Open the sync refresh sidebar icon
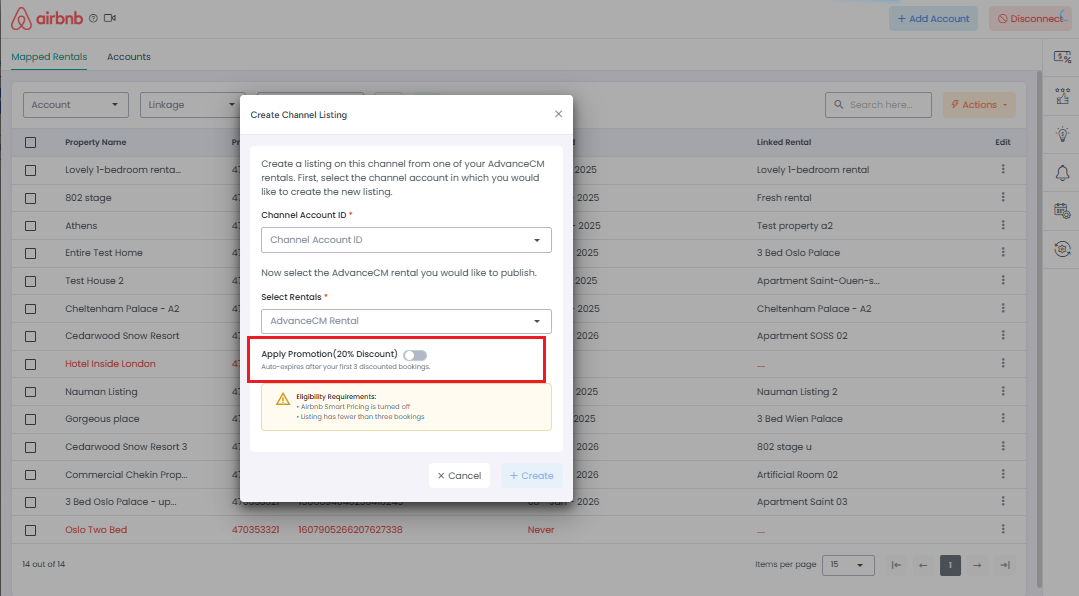This screenshot has width=1079, height=596. click(x=1062, y=248)
